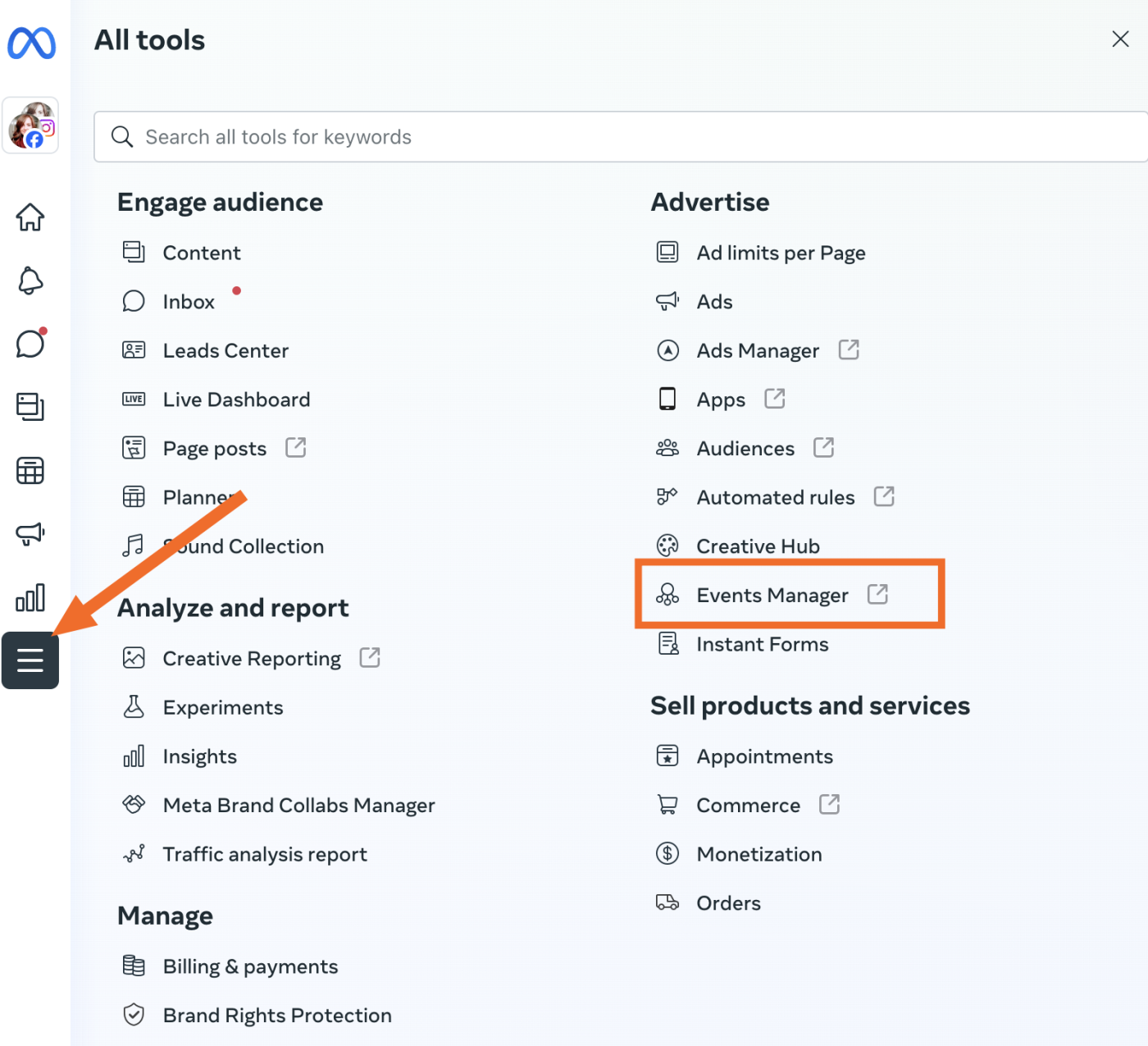Open Planner tool in list
Image resolution: width=1148 pixels, height=1046 pixels.
200,497
